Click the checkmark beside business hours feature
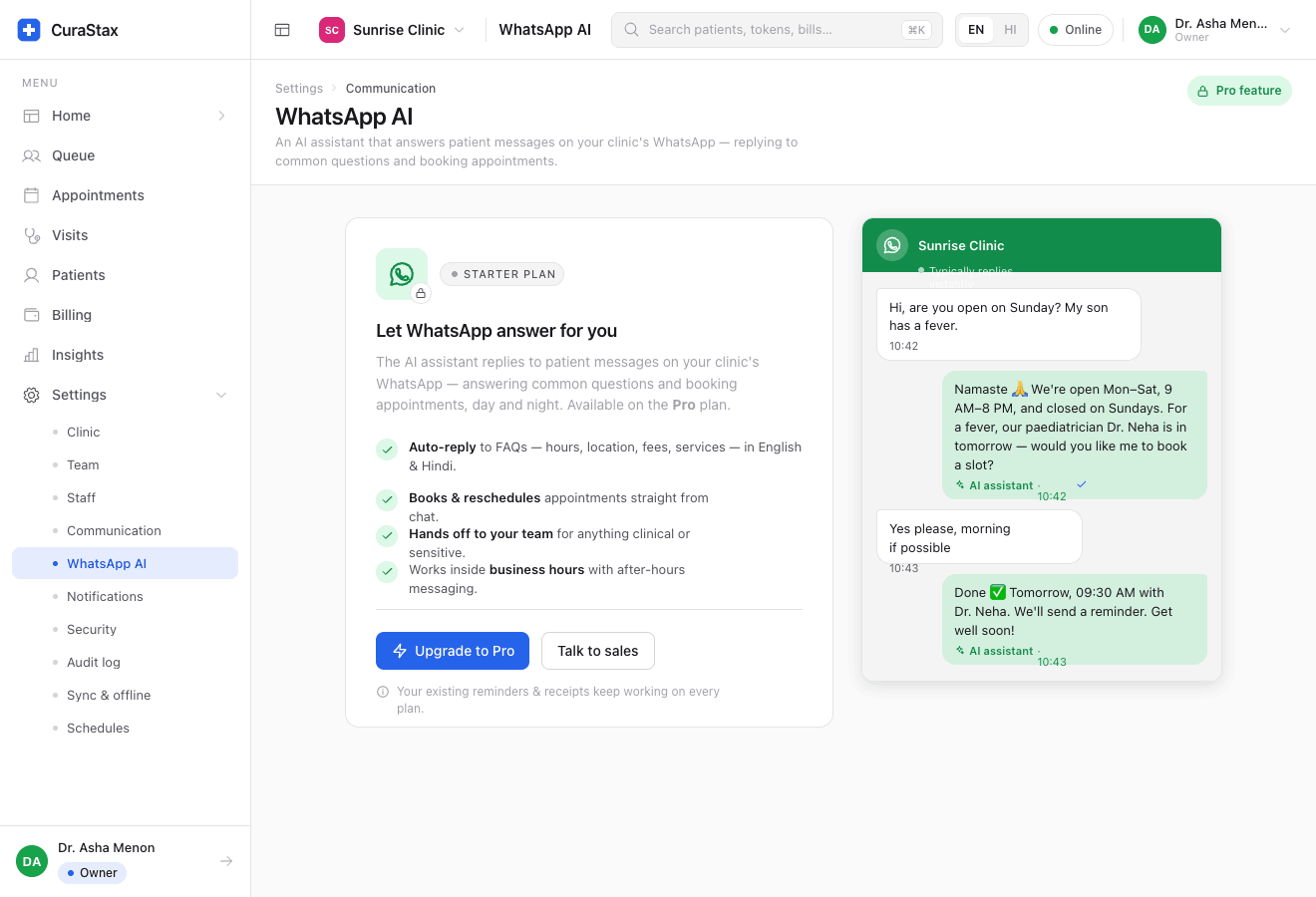This screenshot has width=1316, height=897. tap(387, 572)
